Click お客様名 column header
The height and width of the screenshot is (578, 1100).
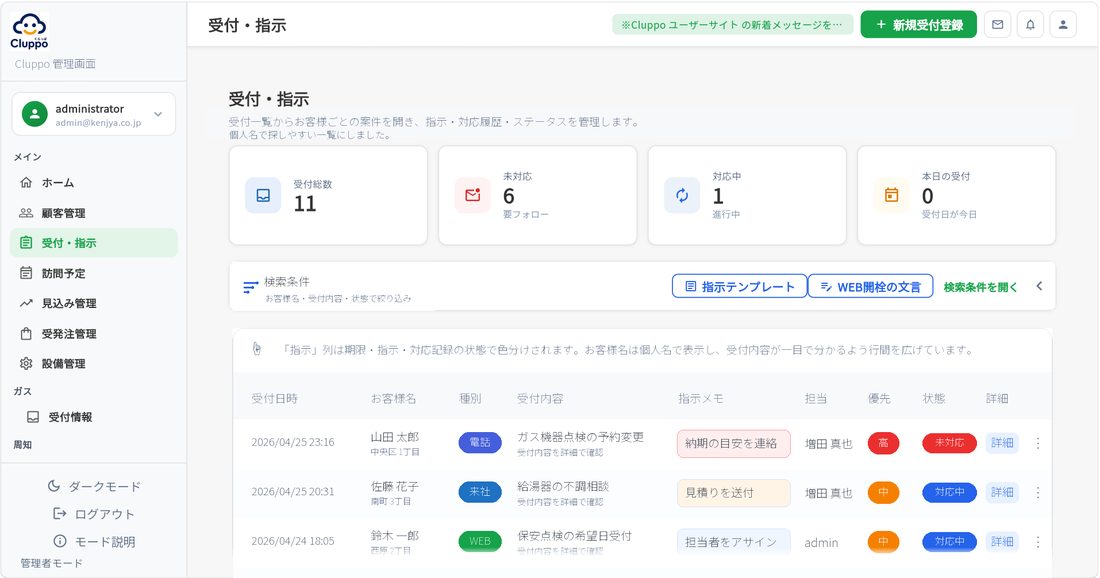point(393,398)
